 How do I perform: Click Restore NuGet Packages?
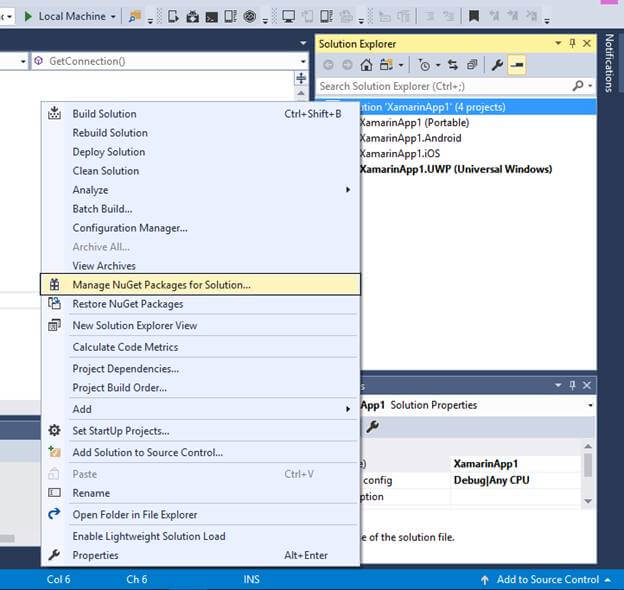click(x=201, y=304)
